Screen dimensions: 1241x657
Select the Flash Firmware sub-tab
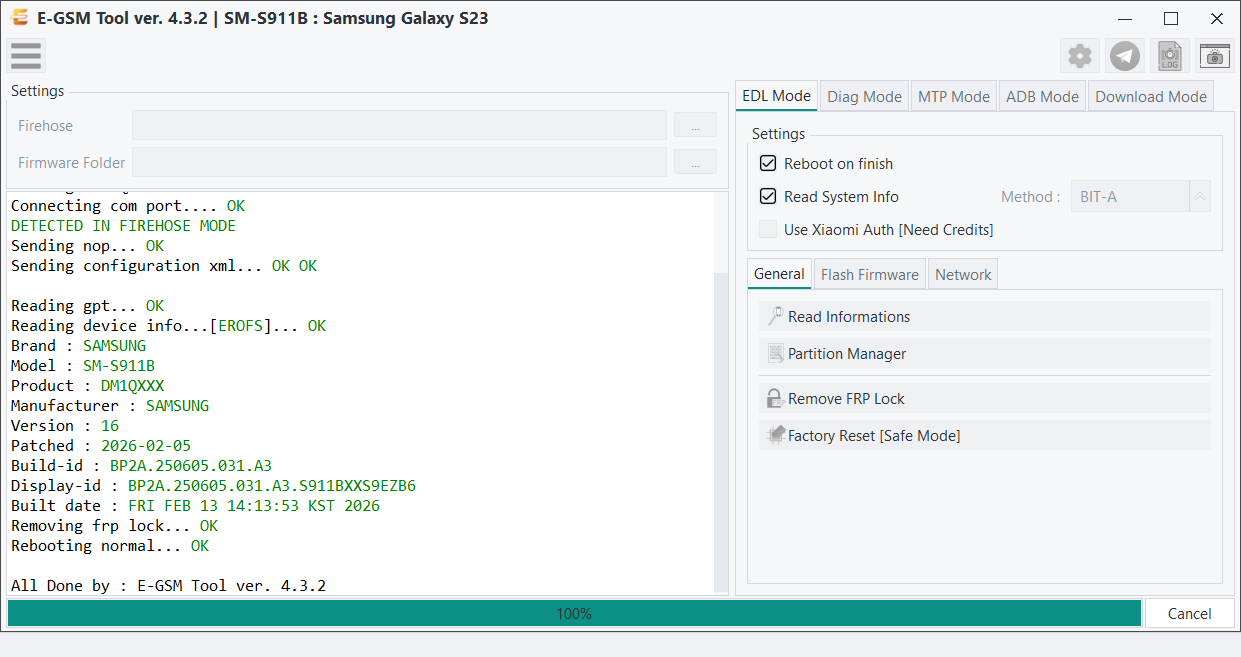[x=869, y=274]
